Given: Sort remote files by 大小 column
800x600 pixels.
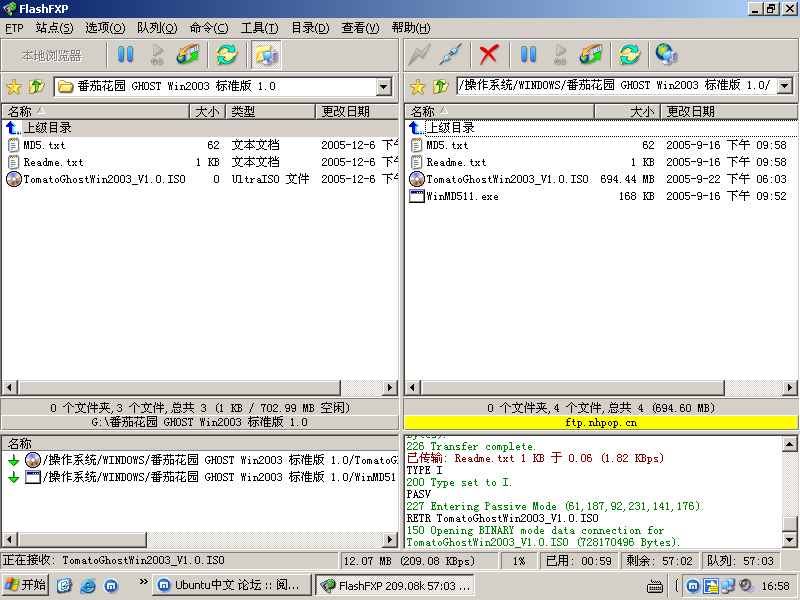Looking at the screenshot, I should [628, 111].
